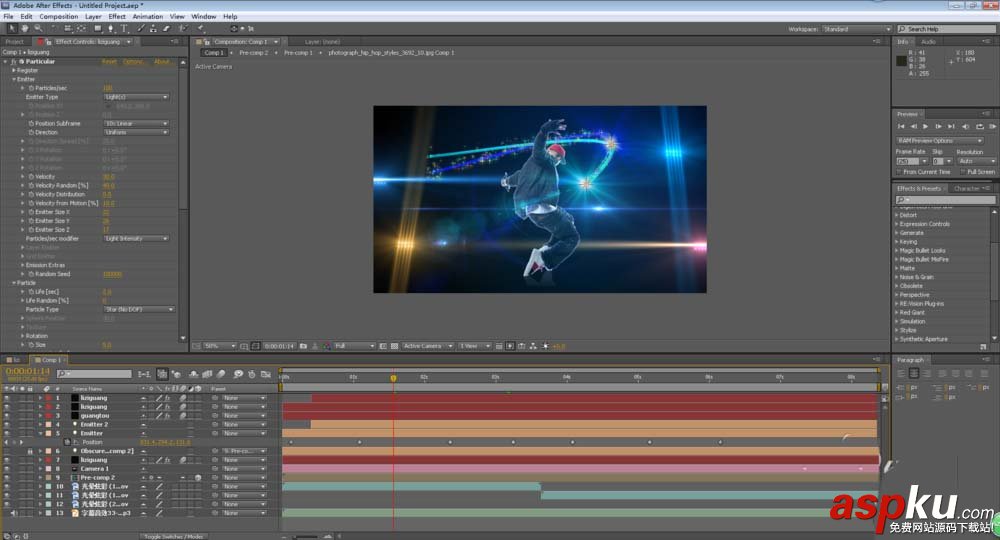Open the Emitter Type dropdown

(137, 97)
